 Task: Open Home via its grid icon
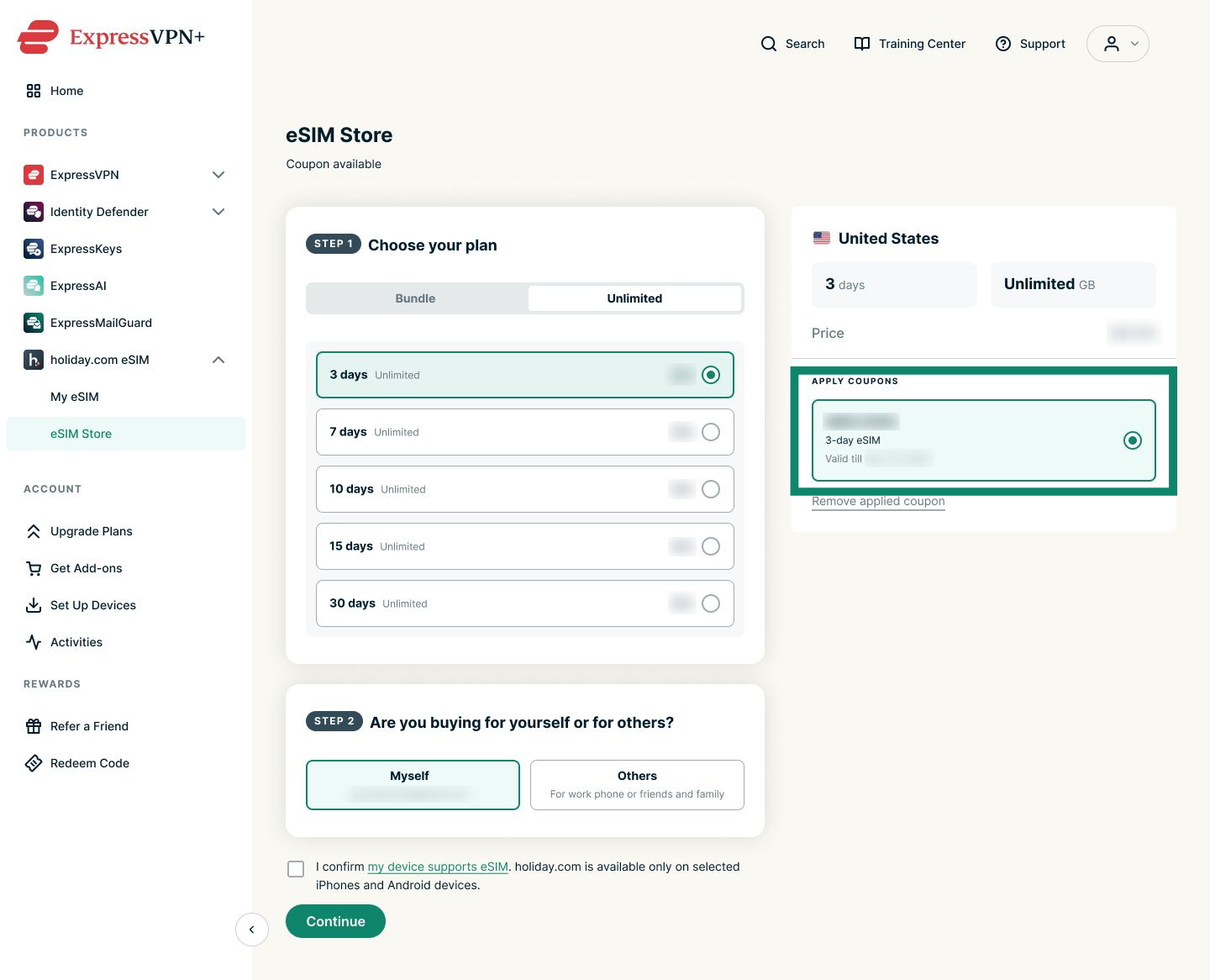34,91
